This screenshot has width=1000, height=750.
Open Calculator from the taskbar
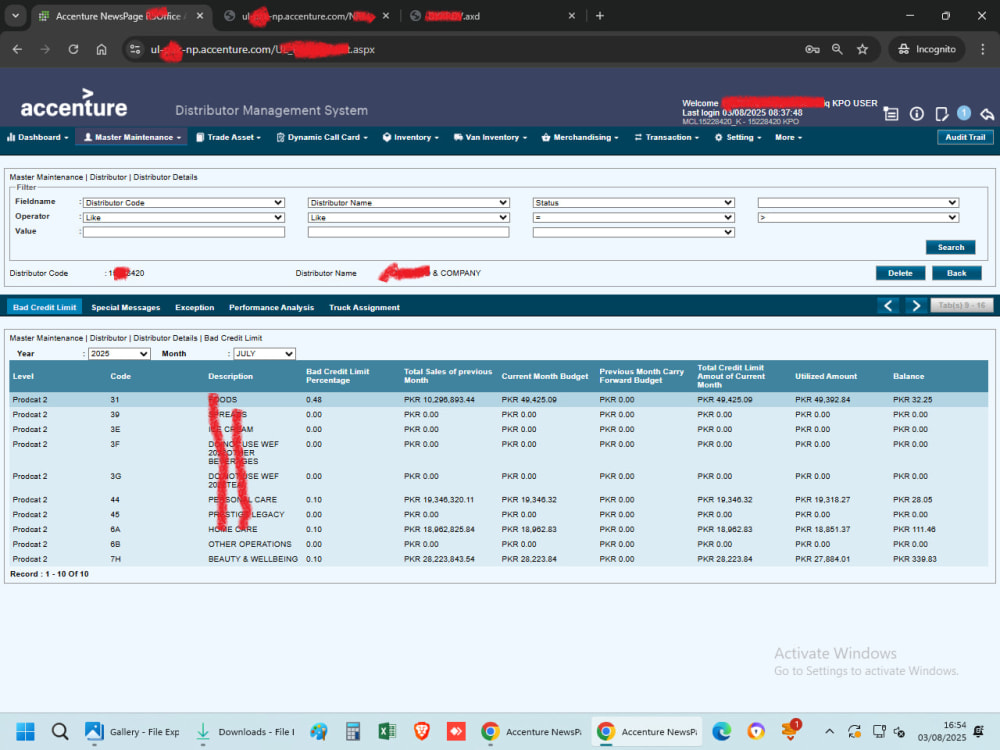353,732
